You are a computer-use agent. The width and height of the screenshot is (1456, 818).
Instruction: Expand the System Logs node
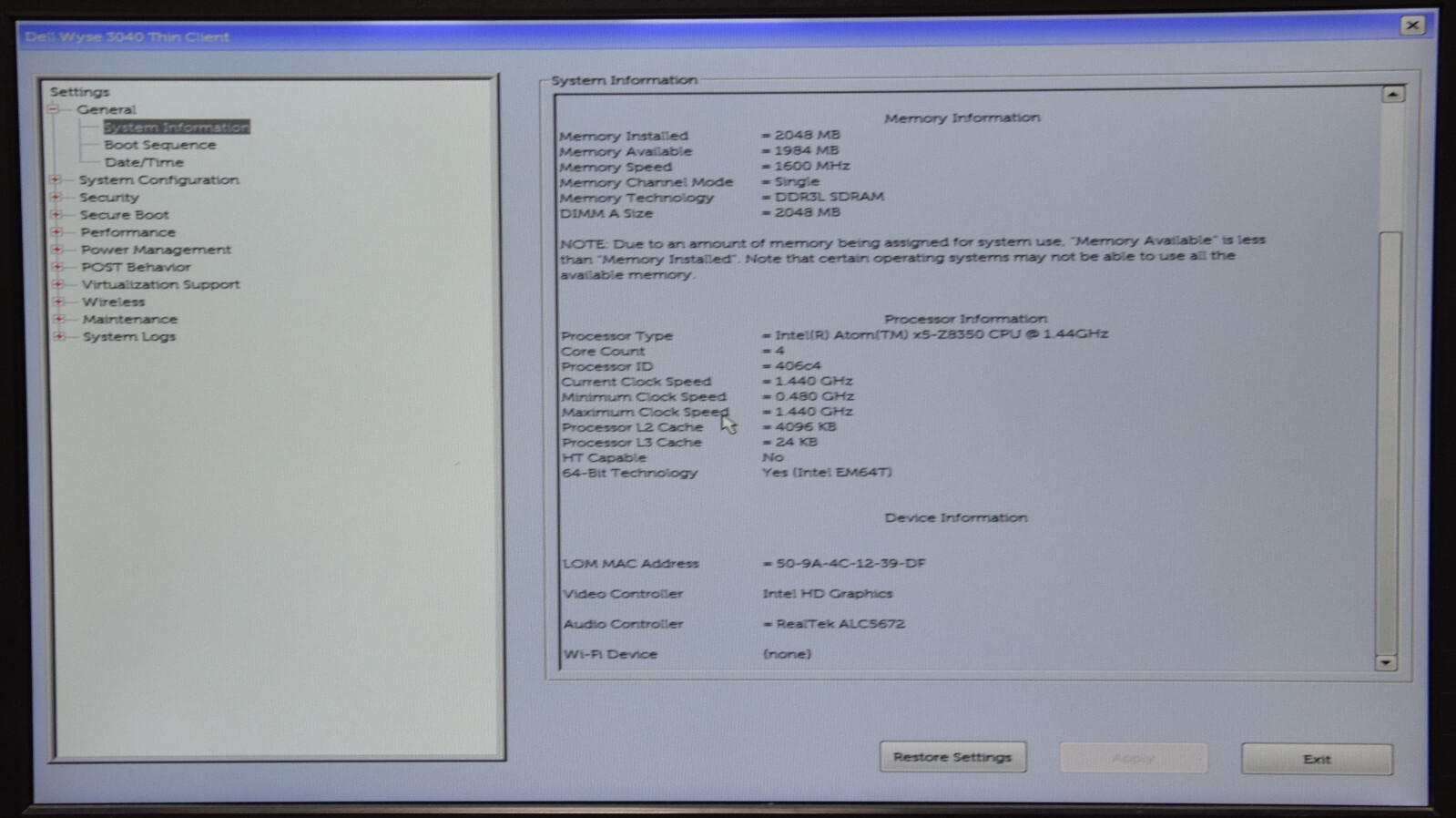click(59, 336)
